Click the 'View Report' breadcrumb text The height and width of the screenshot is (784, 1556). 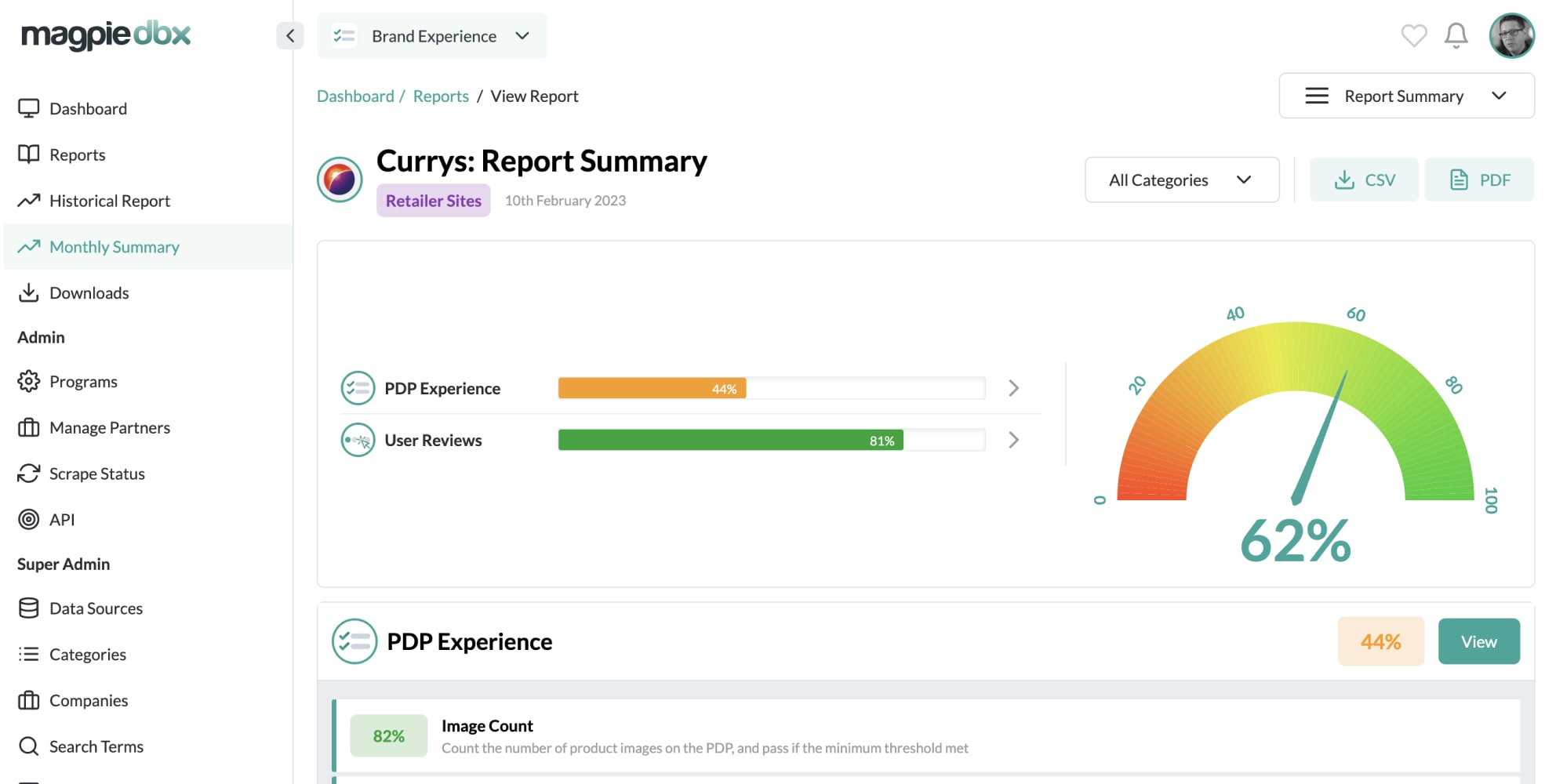(x=534, y=96)
